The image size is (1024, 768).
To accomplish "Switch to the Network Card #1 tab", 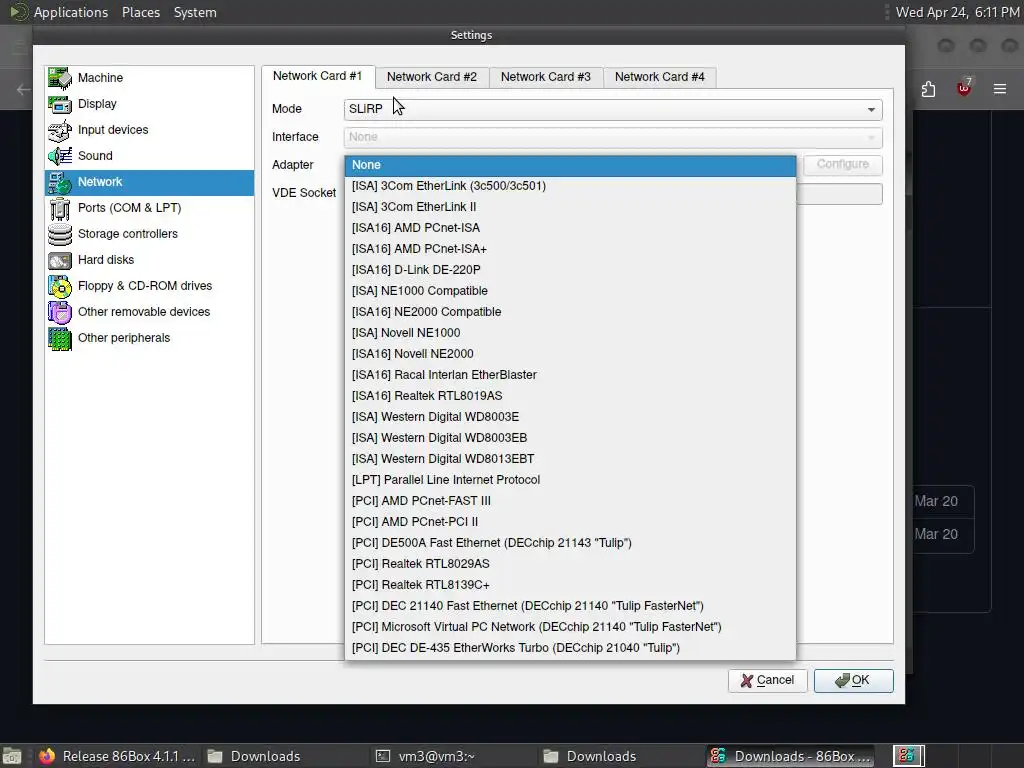I will [317, 76].
